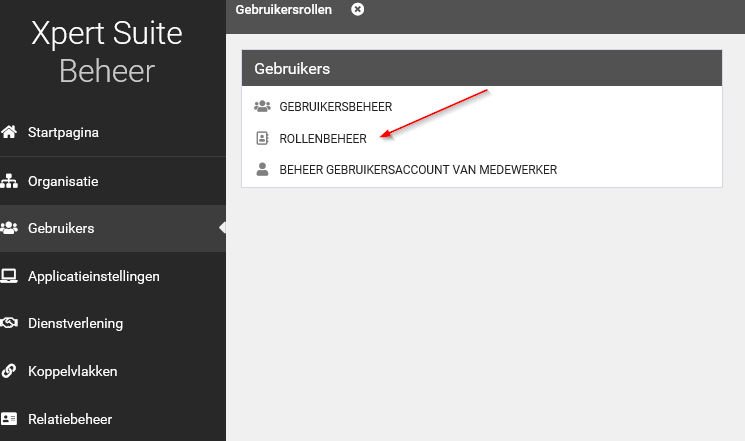Open the ROLLENBEHEER link
Image resolution: width=745 pixels, height=441 pixels.
(x=322, y=138)
